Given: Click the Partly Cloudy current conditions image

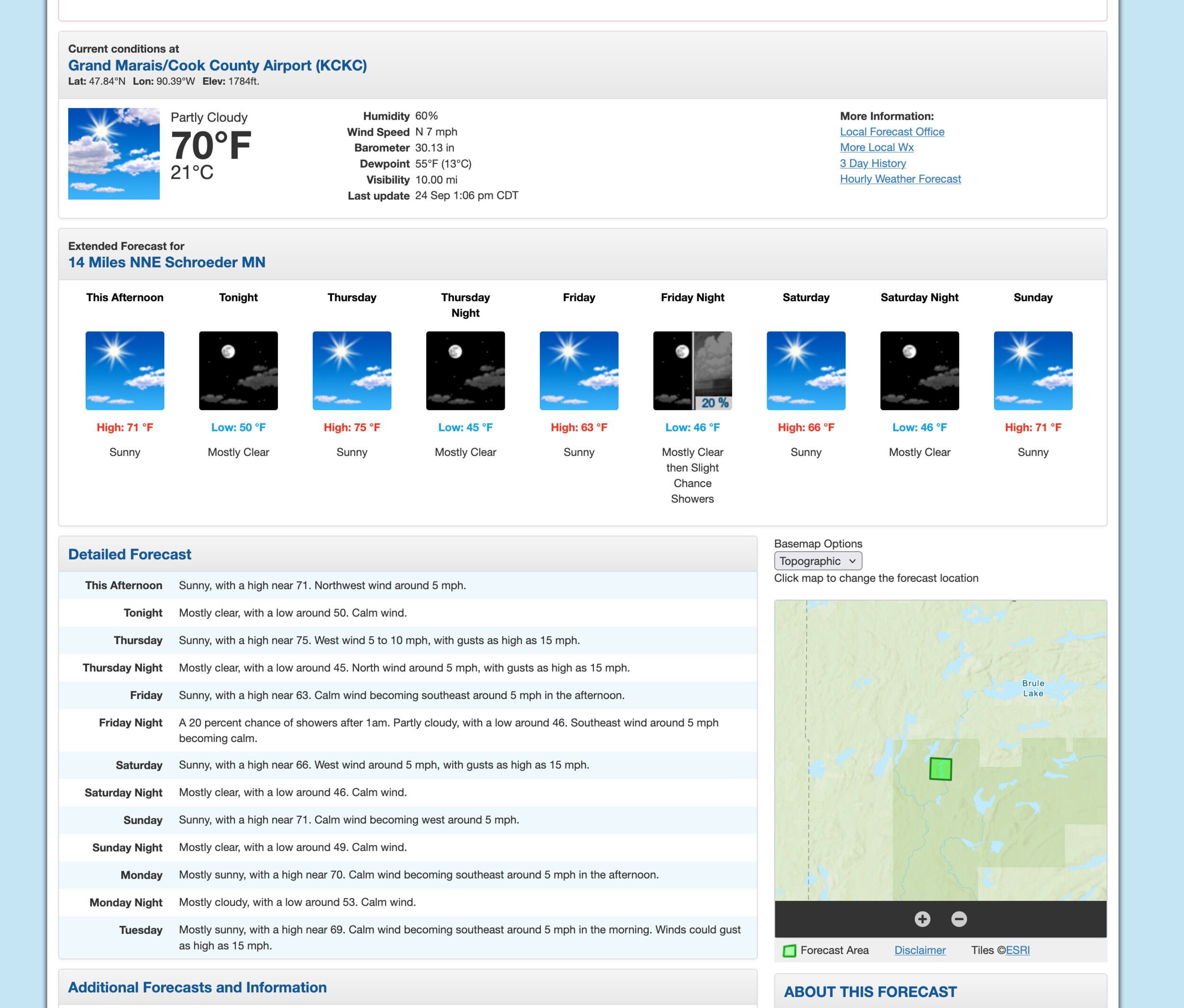Looking at the screenshot, I should (x=114, y=153).
